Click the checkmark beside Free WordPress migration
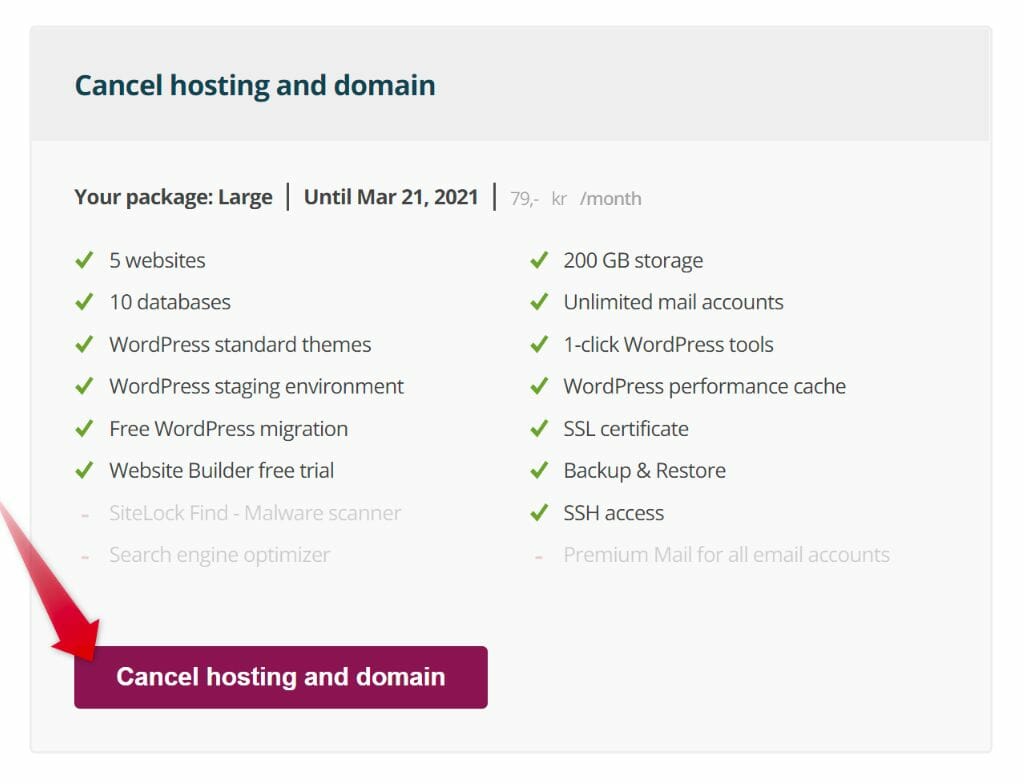This screenshot has height=784, width=1024. [84, 428]
